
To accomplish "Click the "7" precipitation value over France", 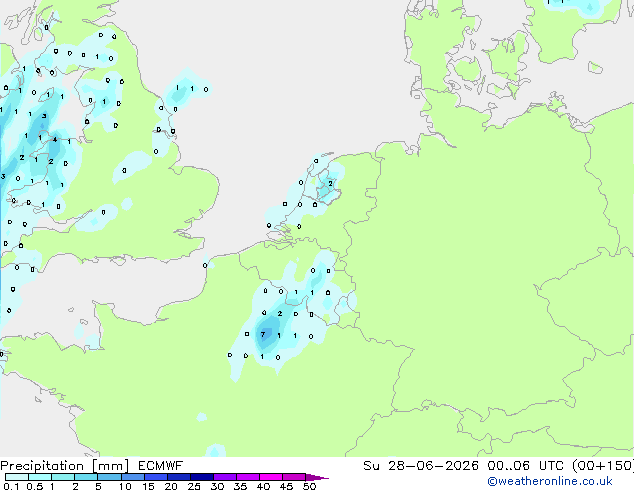I will pyautogui.click(x=263, y=334).
